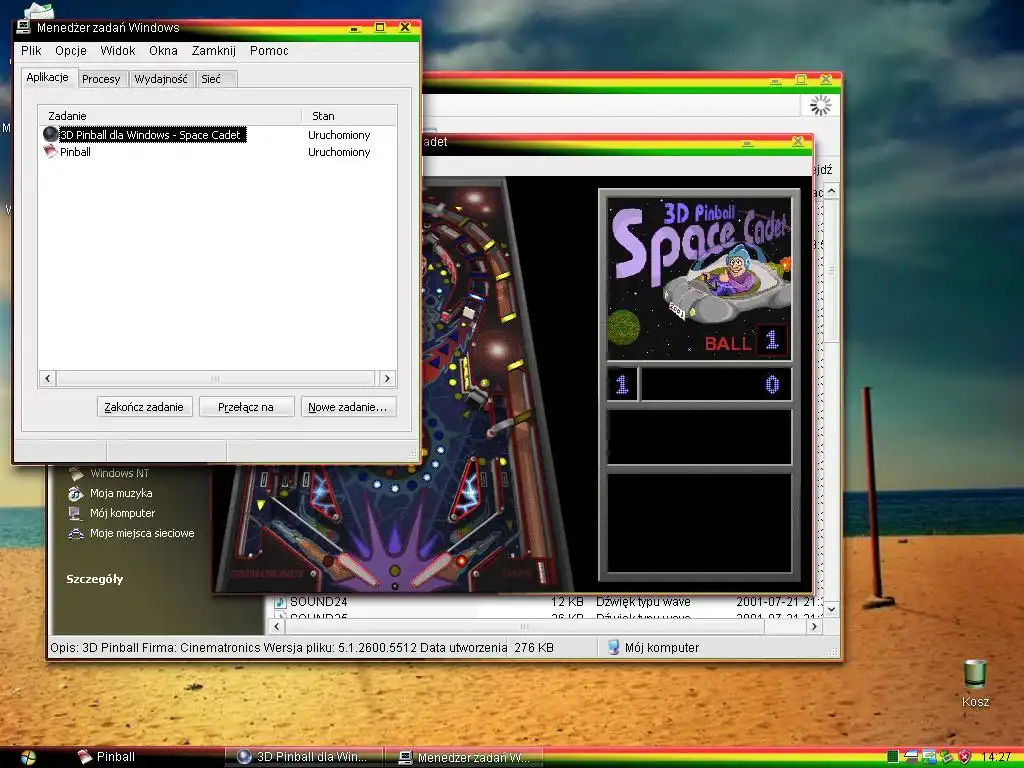The image size is (1024, 768).
Task: Click the Windows NT folder icon
Action: 76,473
